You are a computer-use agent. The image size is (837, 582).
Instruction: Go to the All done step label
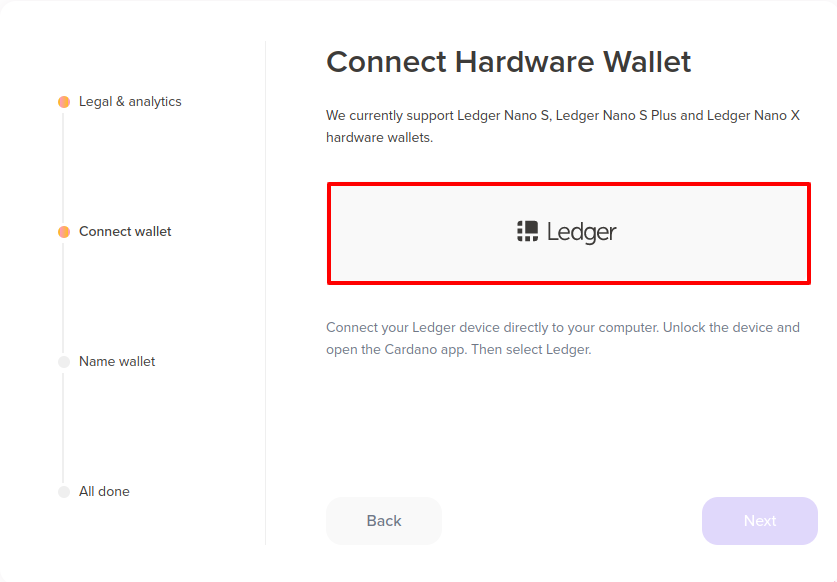104,492
